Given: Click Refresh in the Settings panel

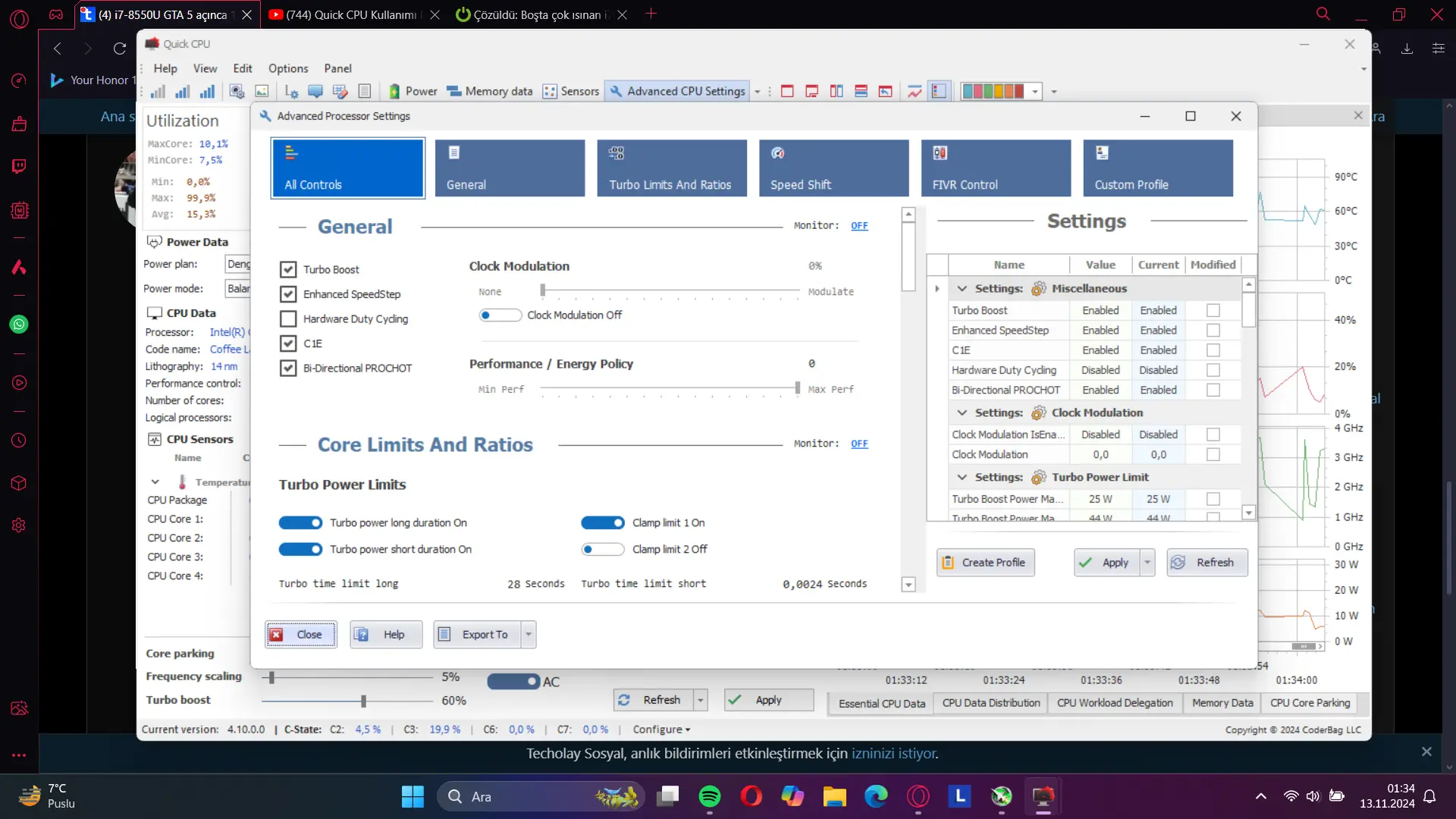Looking at the screenshot, I should tap(1207, 563).
